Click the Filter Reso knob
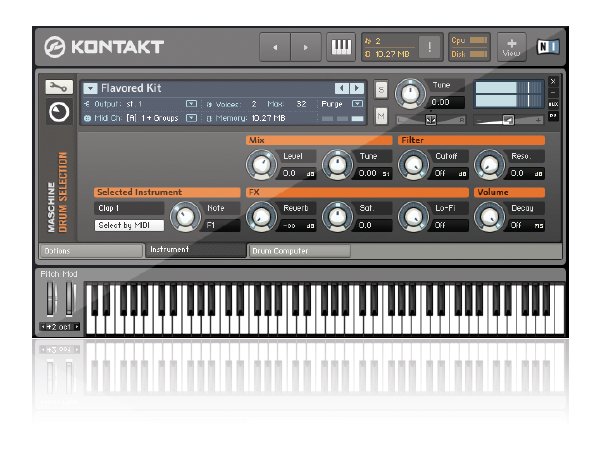This screenshot has height=470, width=600. pyautogui.click(x=489, y=165)
